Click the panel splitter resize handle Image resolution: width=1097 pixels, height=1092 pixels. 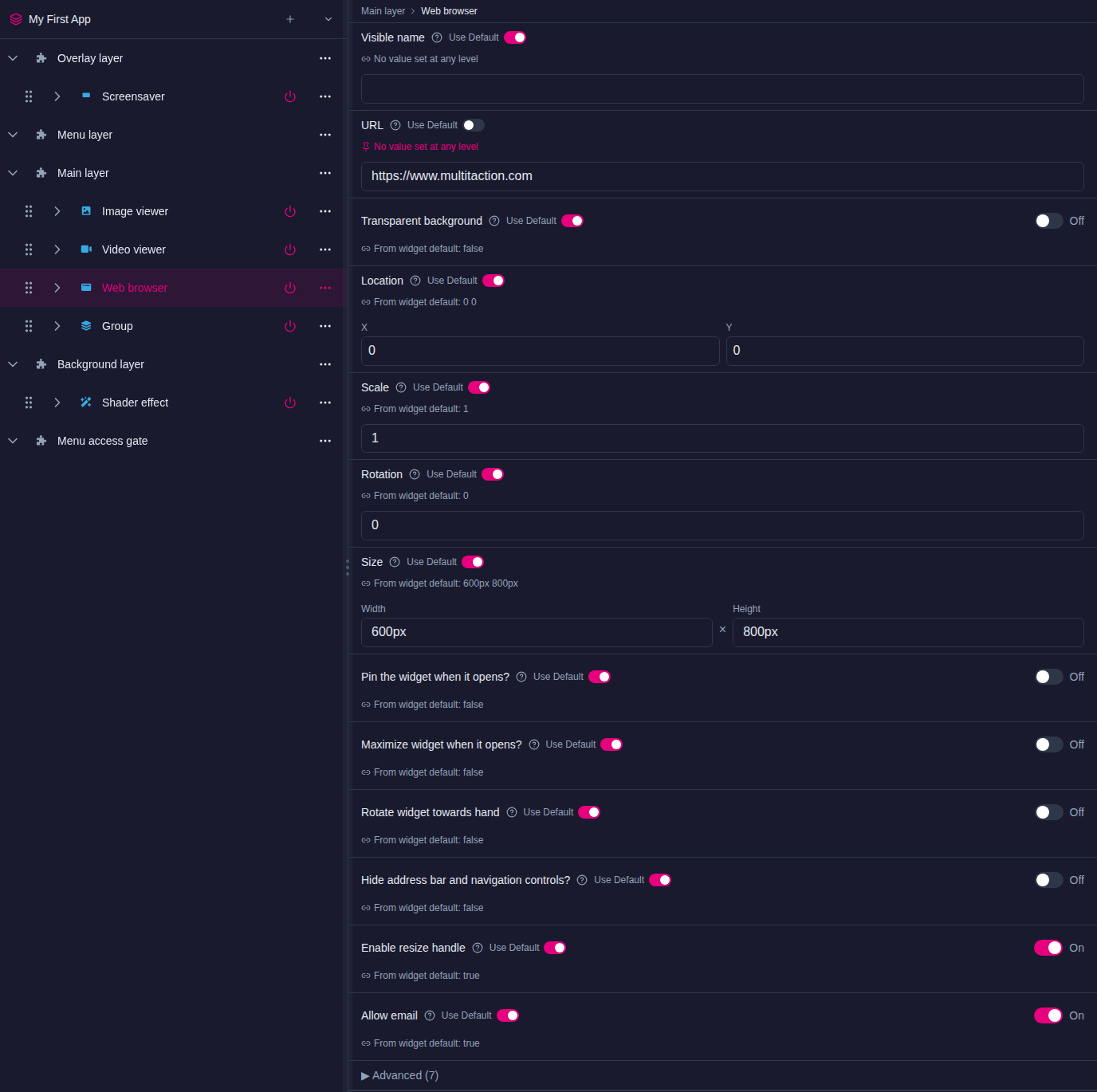tap(348, 568)
